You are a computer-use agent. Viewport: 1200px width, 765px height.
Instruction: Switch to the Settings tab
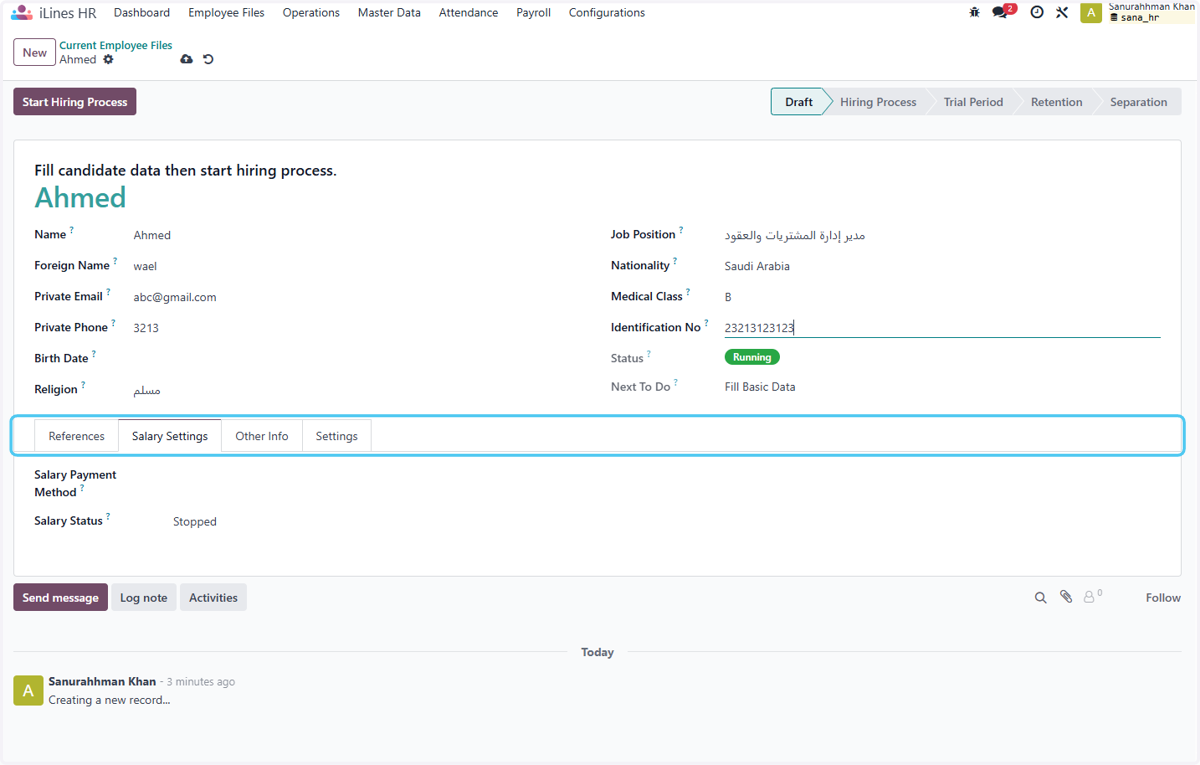tap(337, 436)
